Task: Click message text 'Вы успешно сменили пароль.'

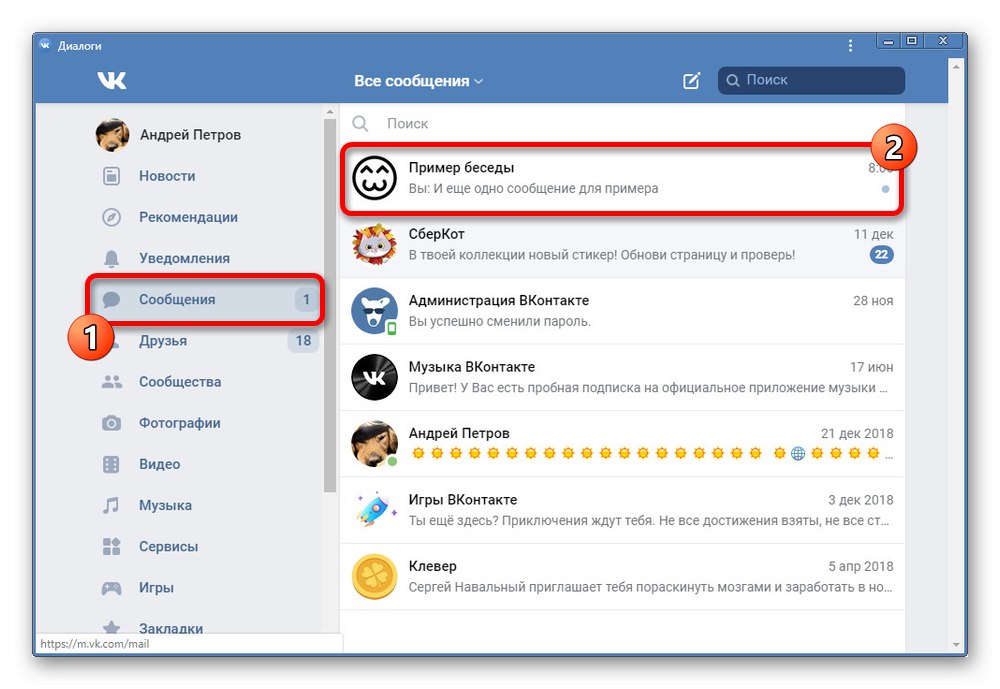Action: (x=499, y=321)
